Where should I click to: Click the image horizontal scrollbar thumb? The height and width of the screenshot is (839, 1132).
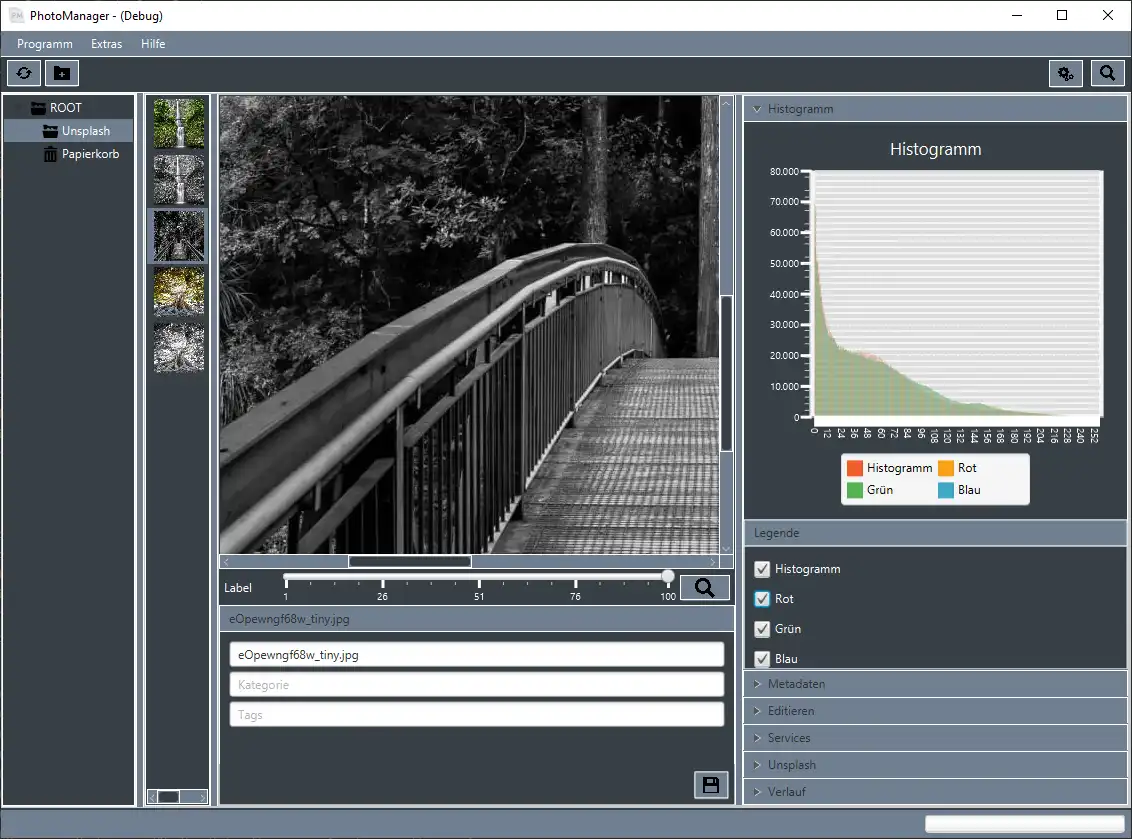pyautogui.click(x=410, y=562)
